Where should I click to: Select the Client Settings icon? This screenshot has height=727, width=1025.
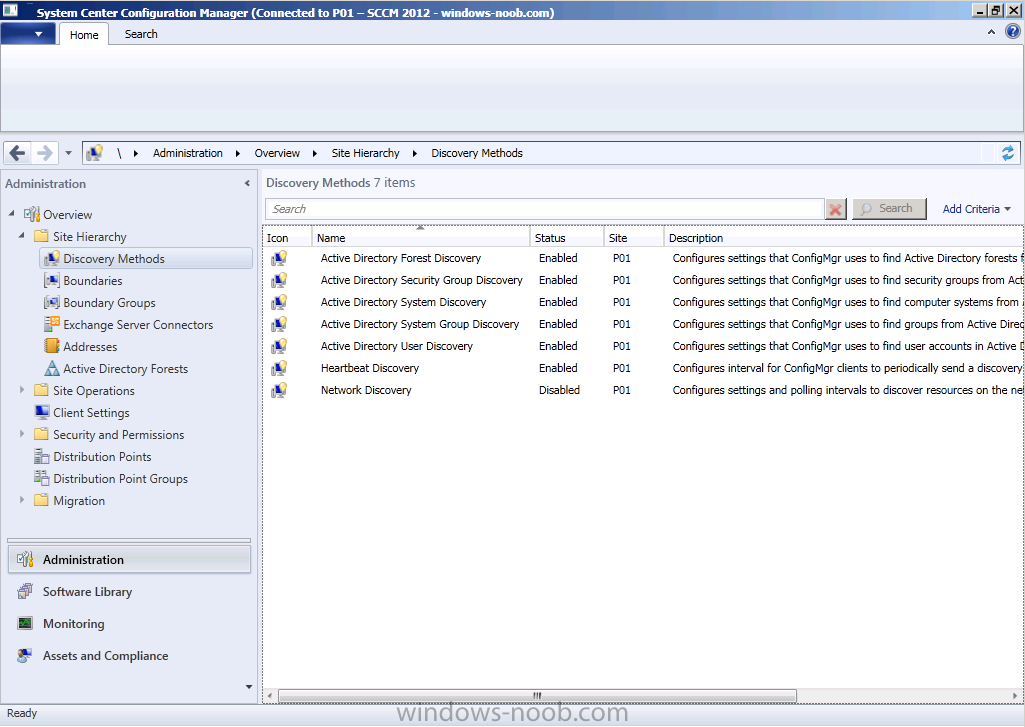(42, 412)
